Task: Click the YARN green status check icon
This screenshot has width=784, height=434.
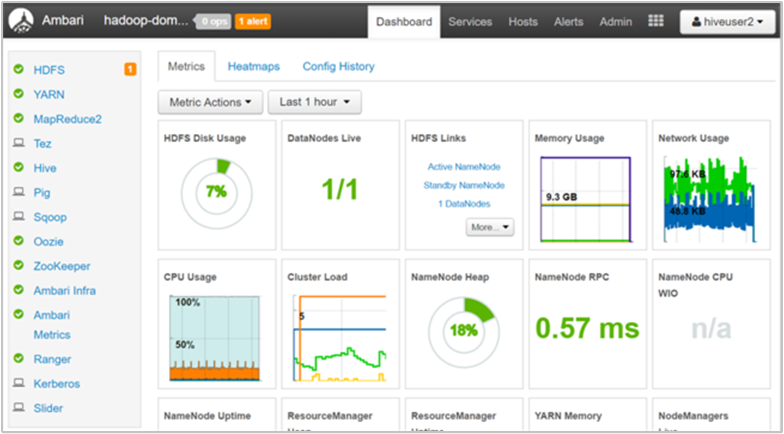Action: (x=19, y=94)
